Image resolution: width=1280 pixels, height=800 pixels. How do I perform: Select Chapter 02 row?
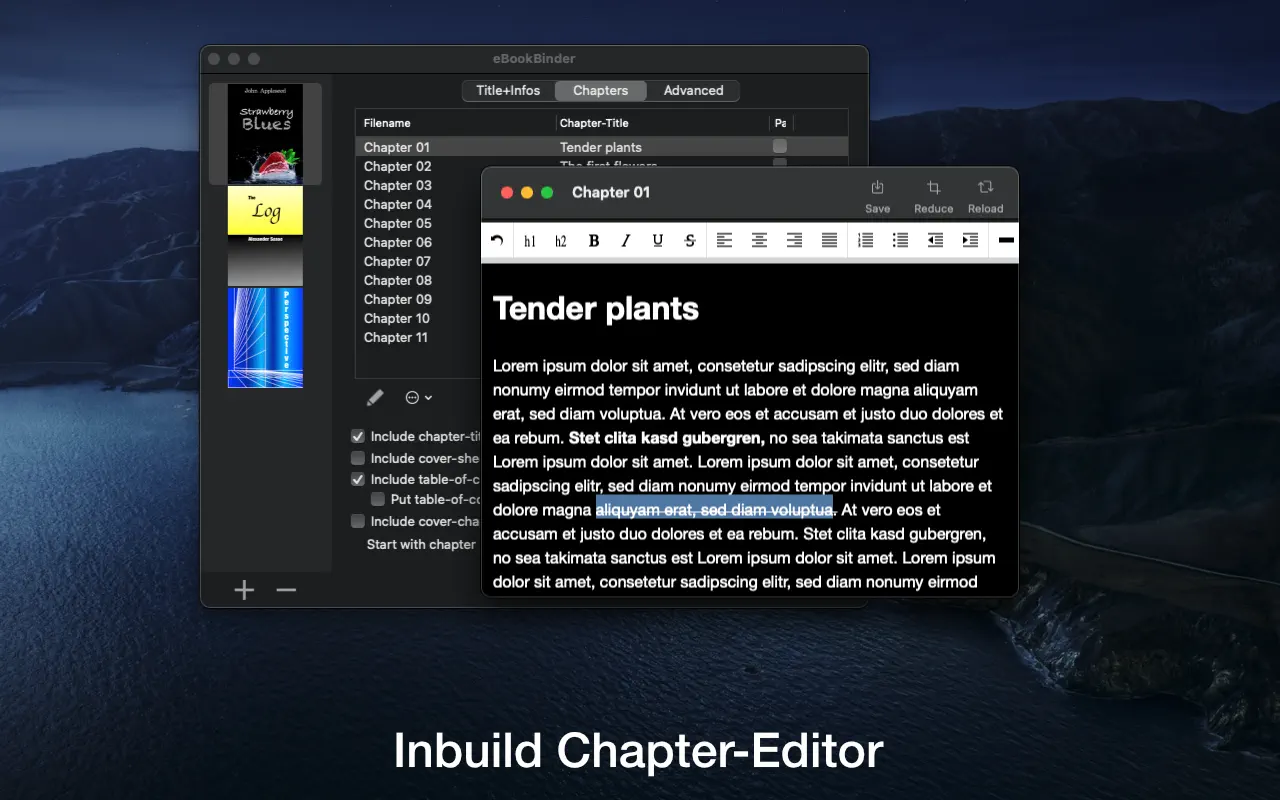pyautogui.click(x=418, y=166)
